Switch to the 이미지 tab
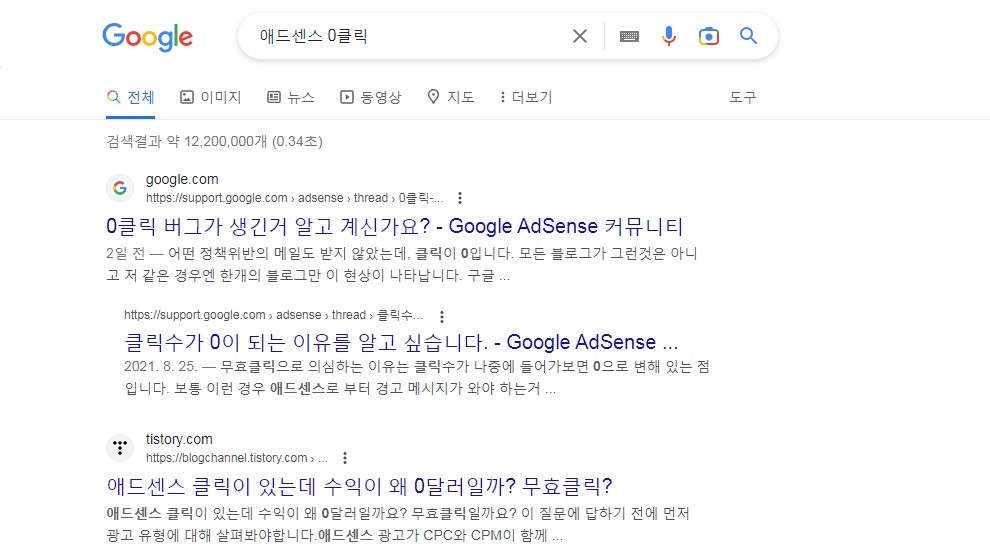The width and height of the screenshot is (990, 557). coord(211,97)
